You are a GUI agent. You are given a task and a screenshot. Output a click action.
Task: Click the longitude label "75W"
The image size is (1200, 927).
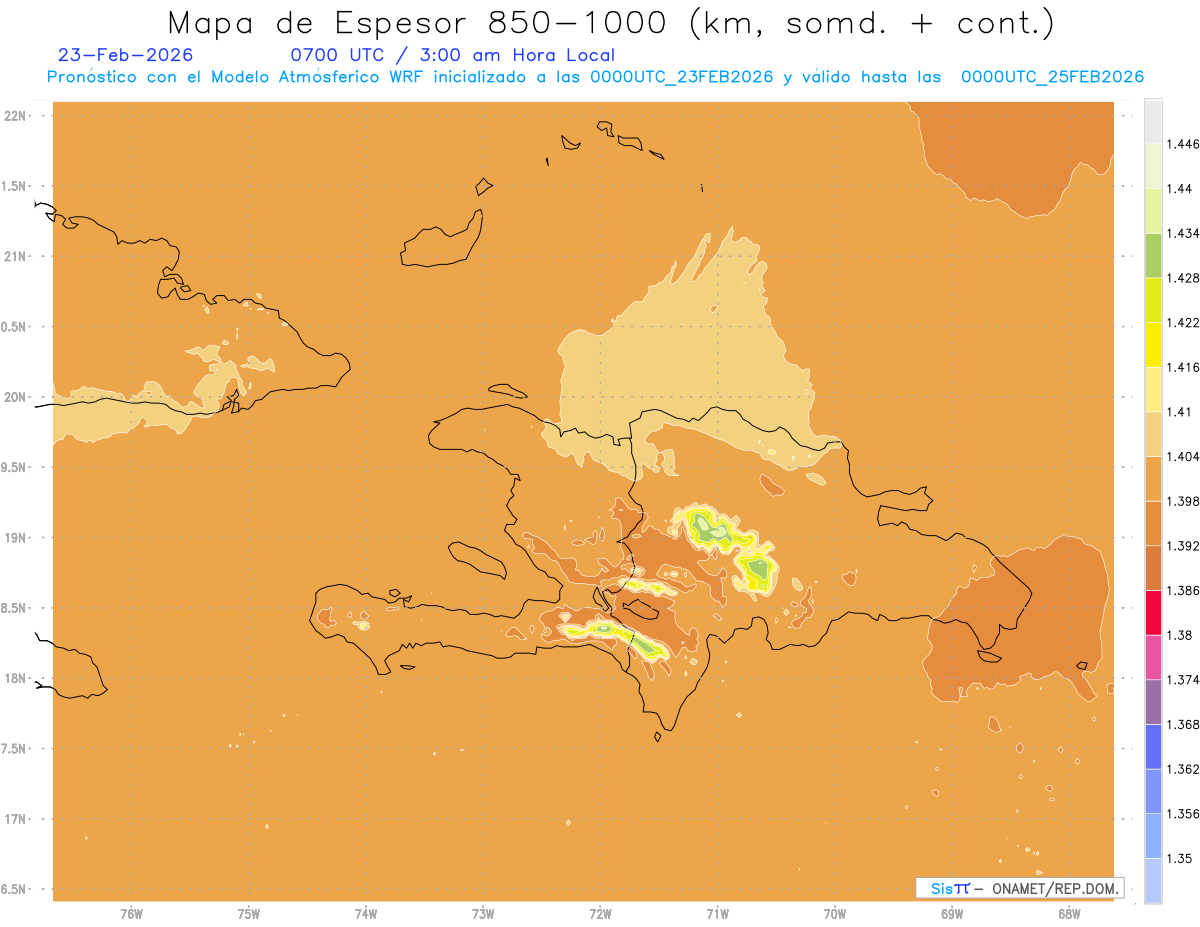249,914
